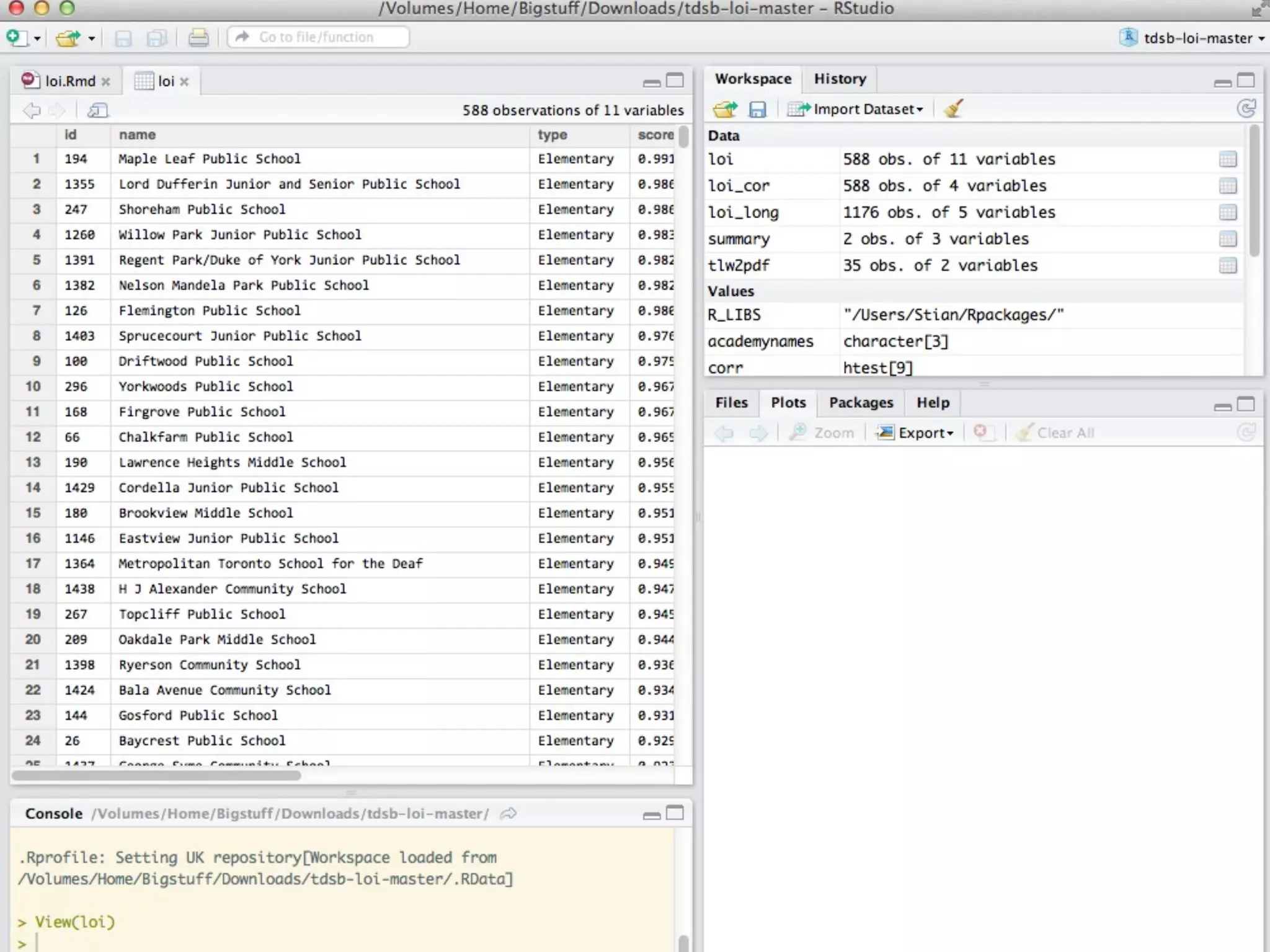Viewport: 1270px width, 952px height.
Task: Click the Go to file/function field
Action: point(317,37)
